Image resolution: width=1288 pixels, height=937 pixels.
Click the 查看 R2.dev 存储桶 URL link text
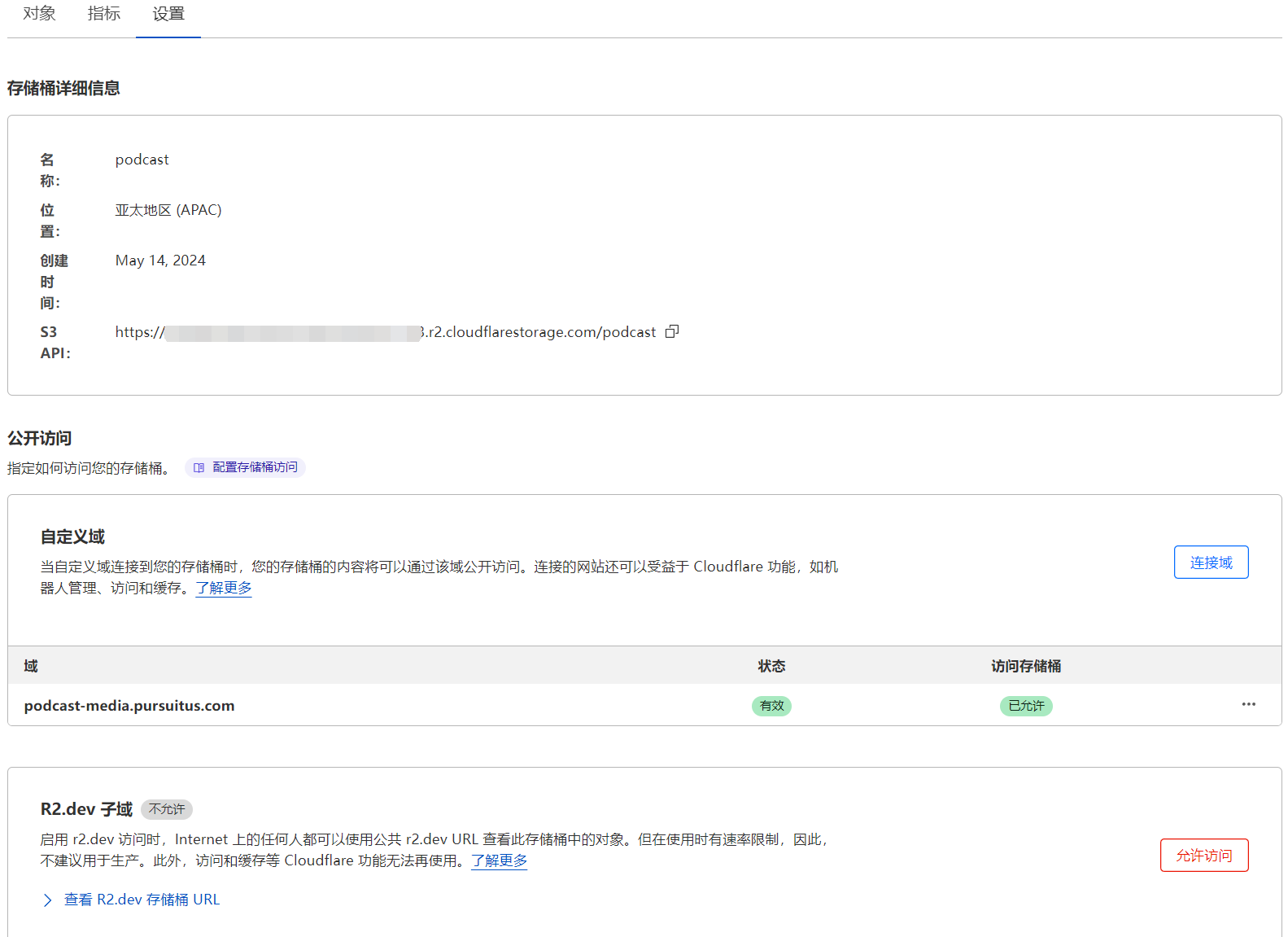click(142, 900)
